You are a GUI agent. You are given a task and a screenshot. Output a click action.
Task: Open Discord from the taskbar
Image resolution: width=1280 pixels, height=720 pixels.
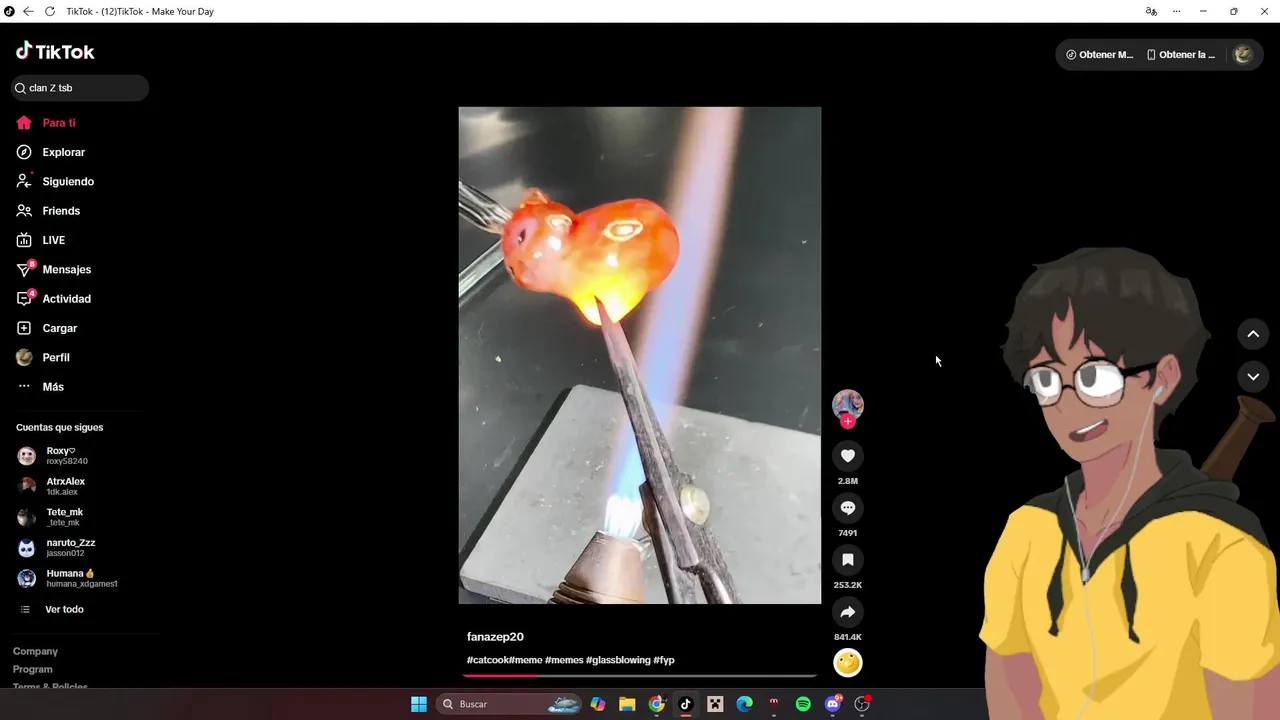click(833, 704)
